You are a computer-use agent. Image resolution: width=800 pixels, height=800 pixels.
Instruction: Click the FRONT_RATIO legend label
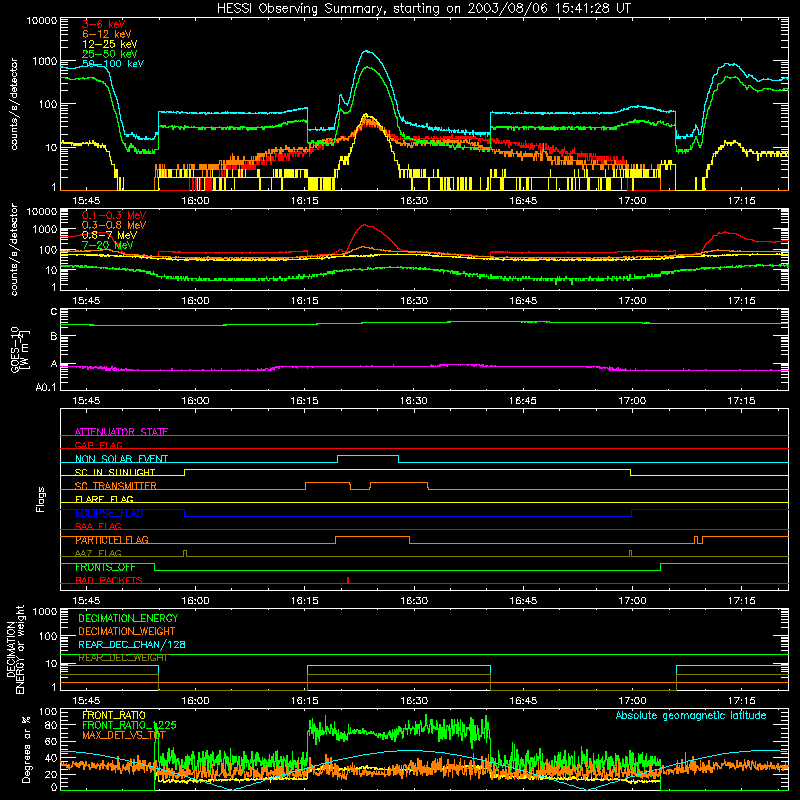point(114,715)
